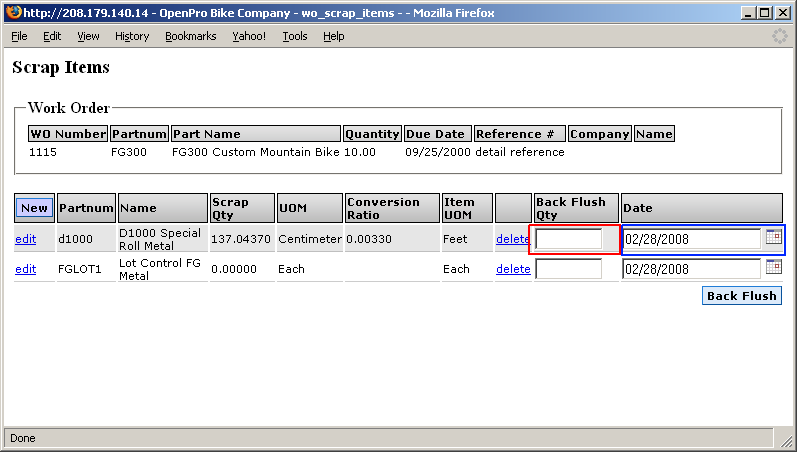Open calendar picker for d1000 row date

pos(773,238)
